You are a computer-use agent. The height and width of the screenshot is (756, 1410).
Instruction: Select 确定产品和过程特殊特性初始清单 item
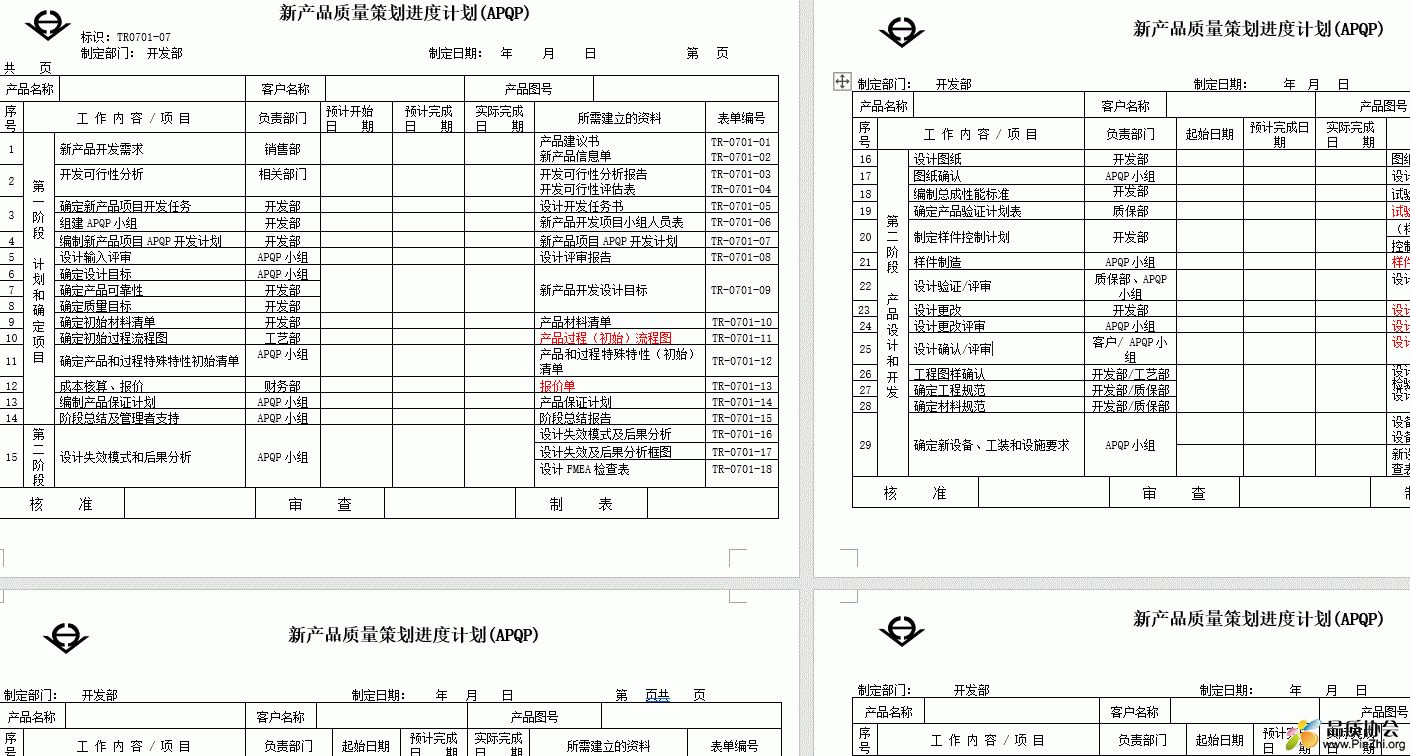[149, 361]
